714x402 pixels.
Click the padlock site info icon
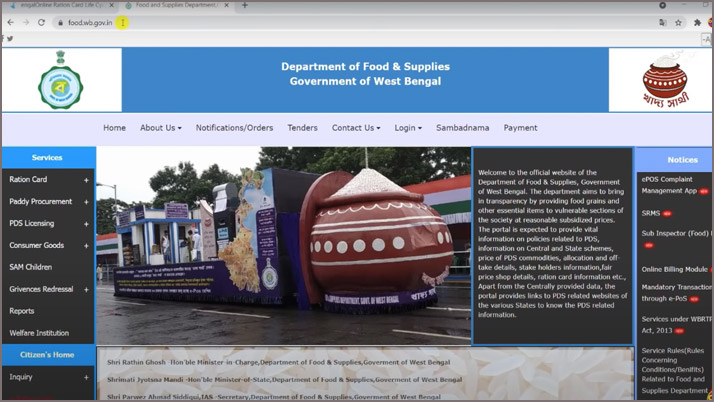(61, 23)
